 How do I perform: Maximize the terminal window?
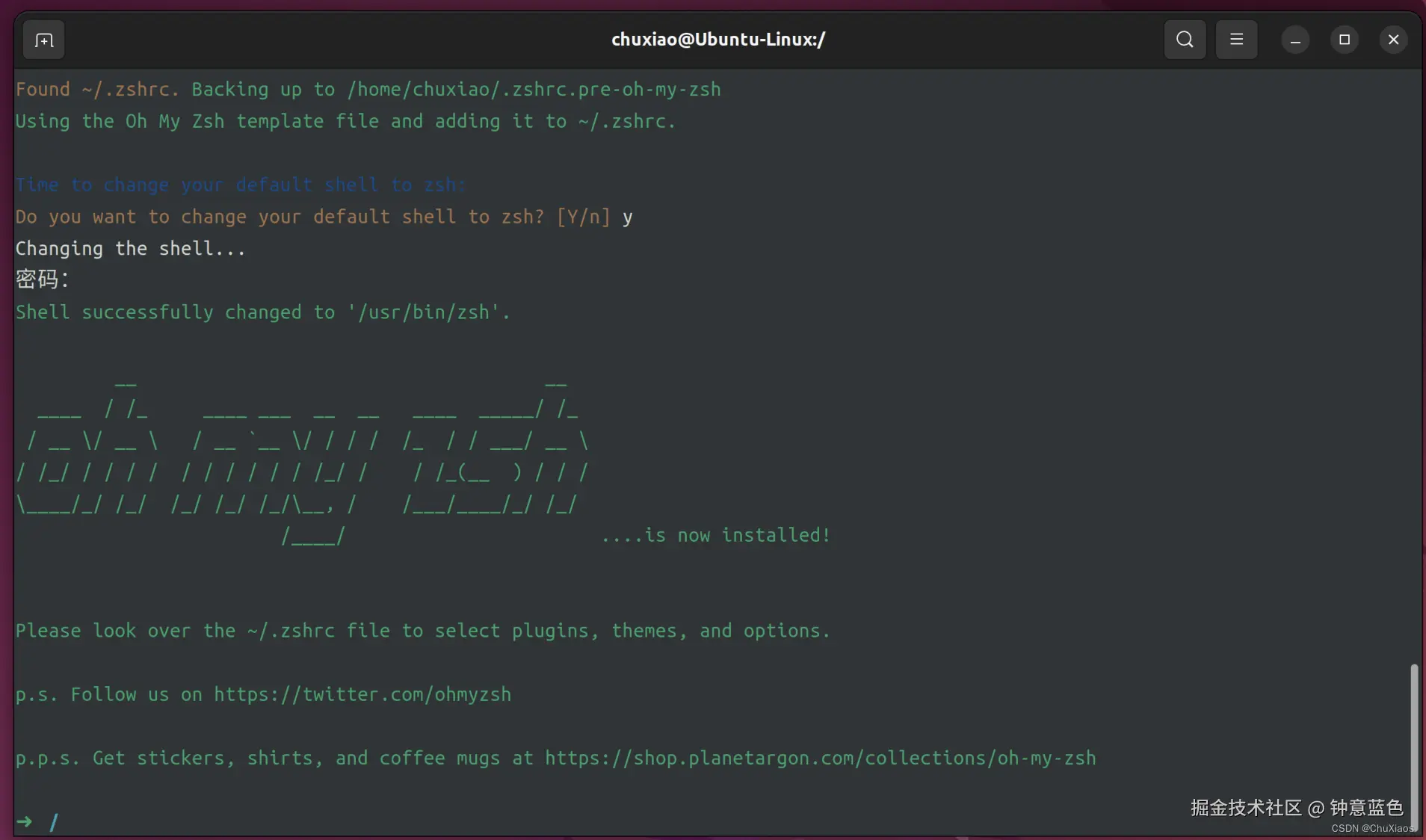click(x=1345, y=40)
